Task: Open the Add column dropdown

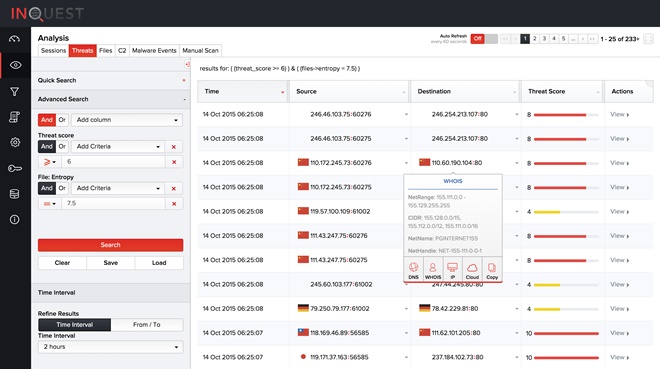Action: (x=127, y=120)
